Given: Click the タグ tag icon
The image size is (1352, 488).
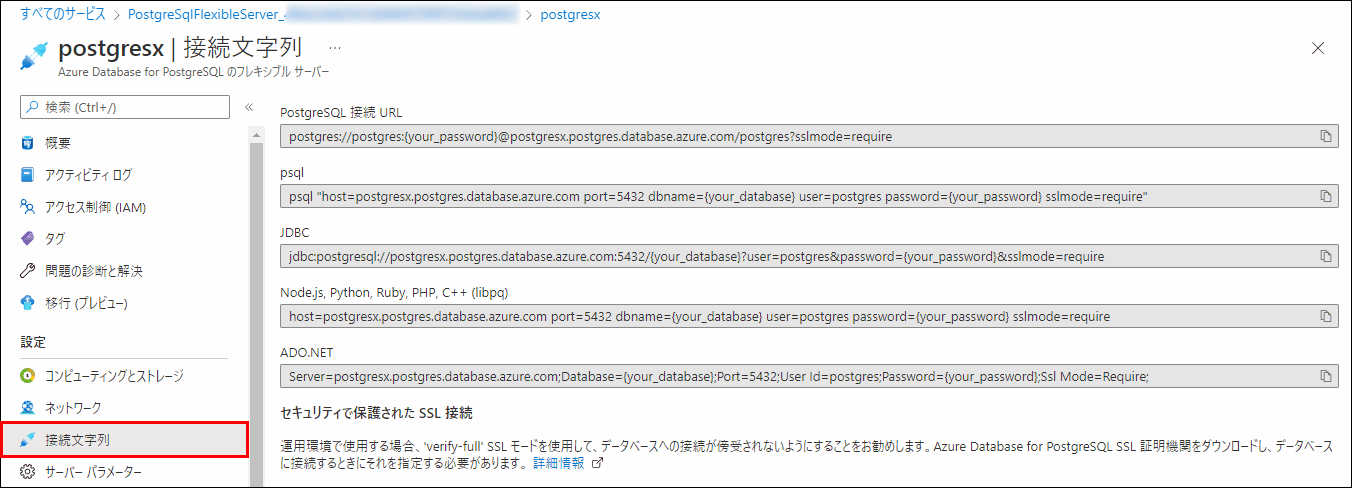Looking at the screenshot, I should click(28, 239).
